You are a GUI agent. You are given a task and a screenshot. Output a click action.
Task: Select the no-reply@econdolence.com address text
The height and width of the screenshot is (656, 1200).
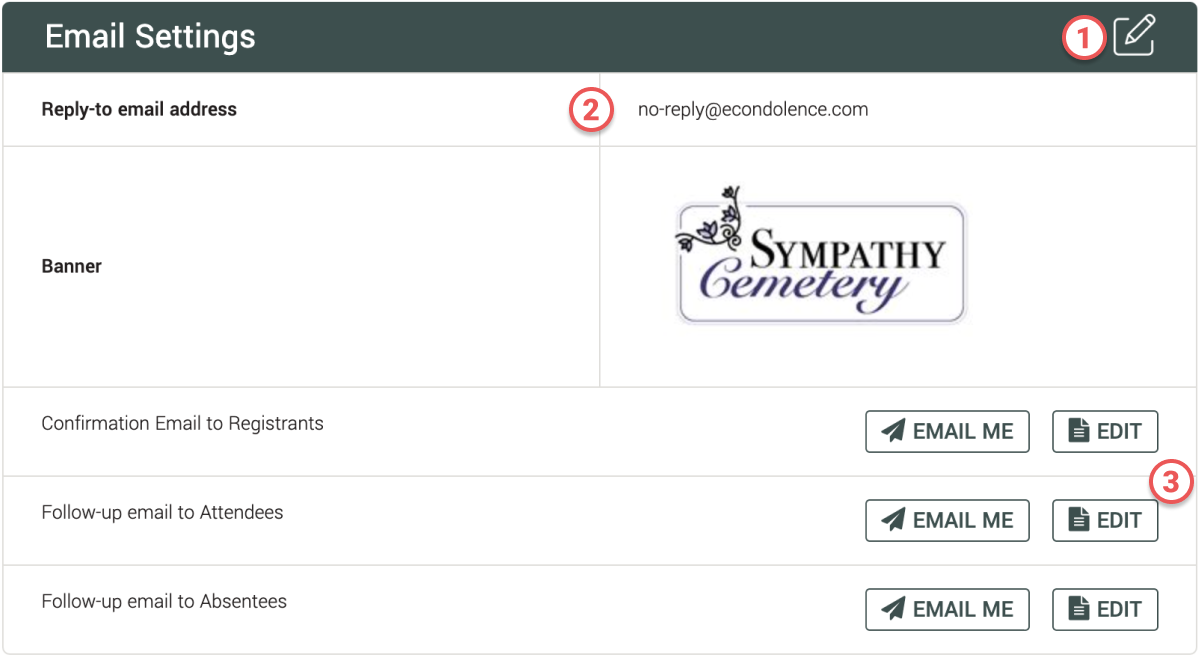coord(753,109)
